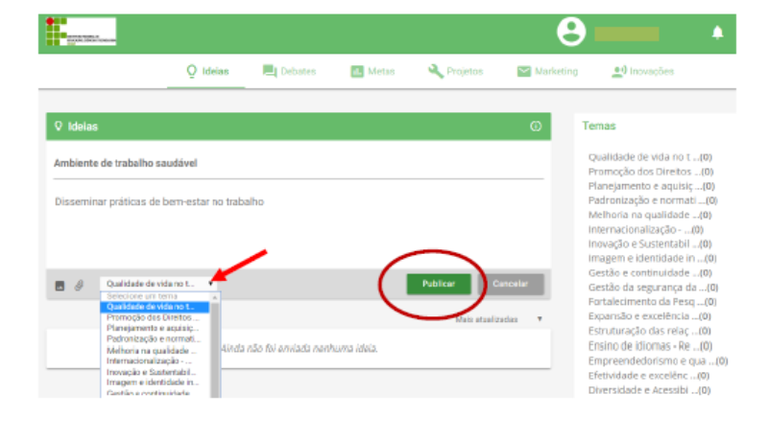Select the Inovações tab
768x441 pixels.
click(642, 71)
